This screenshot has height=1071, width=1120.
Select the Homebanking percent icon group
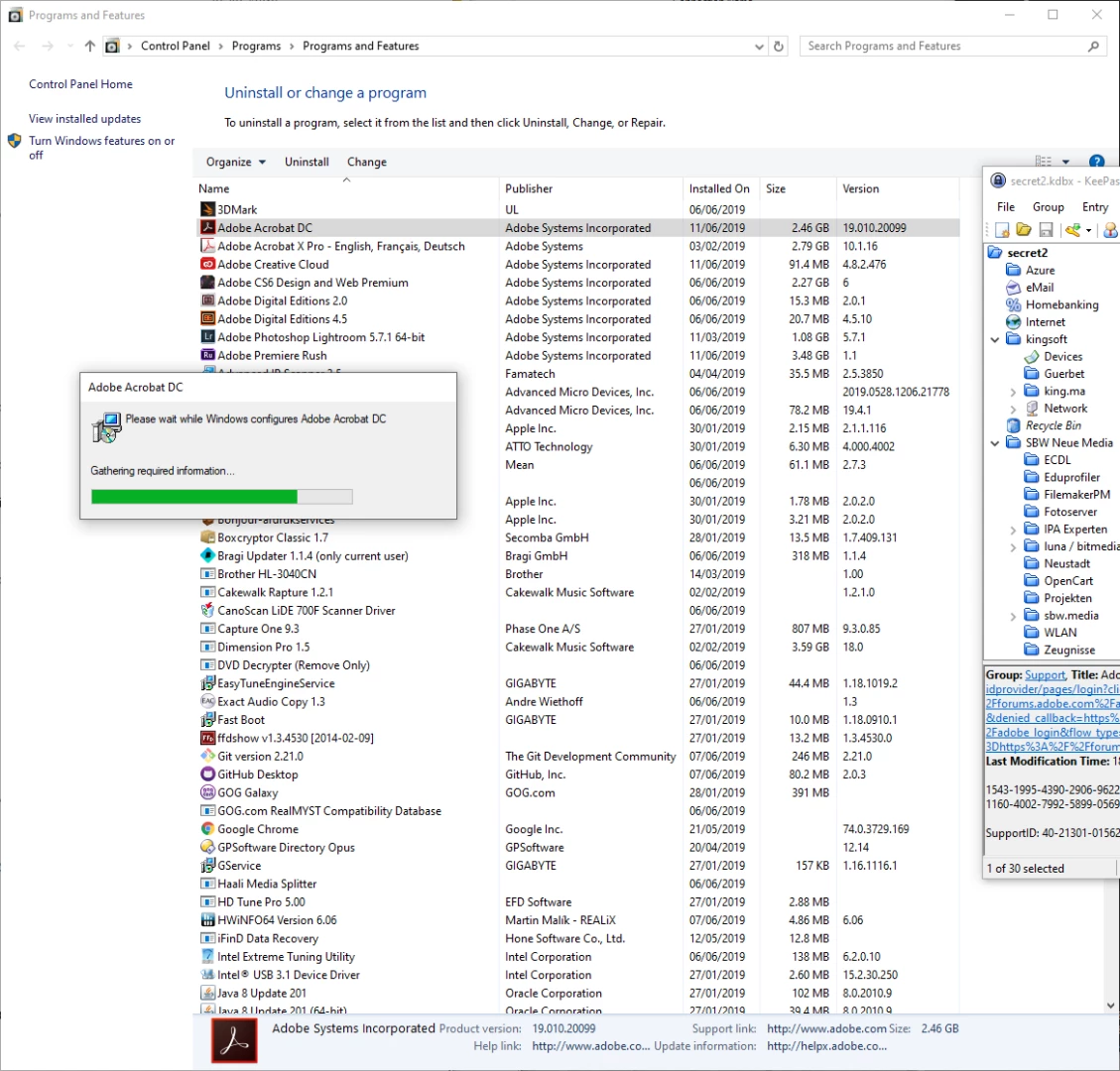point(1061,304)
